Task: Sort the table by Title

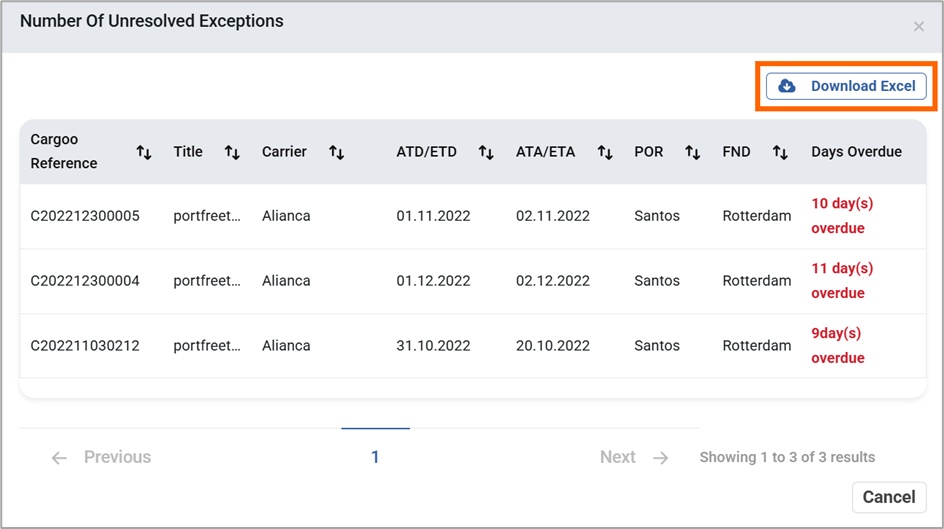Action: click(x=232, y=152)
